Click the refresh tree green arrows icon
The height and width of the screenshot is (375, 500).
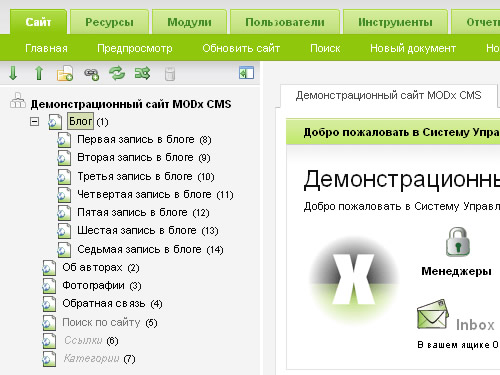point(117,73)
